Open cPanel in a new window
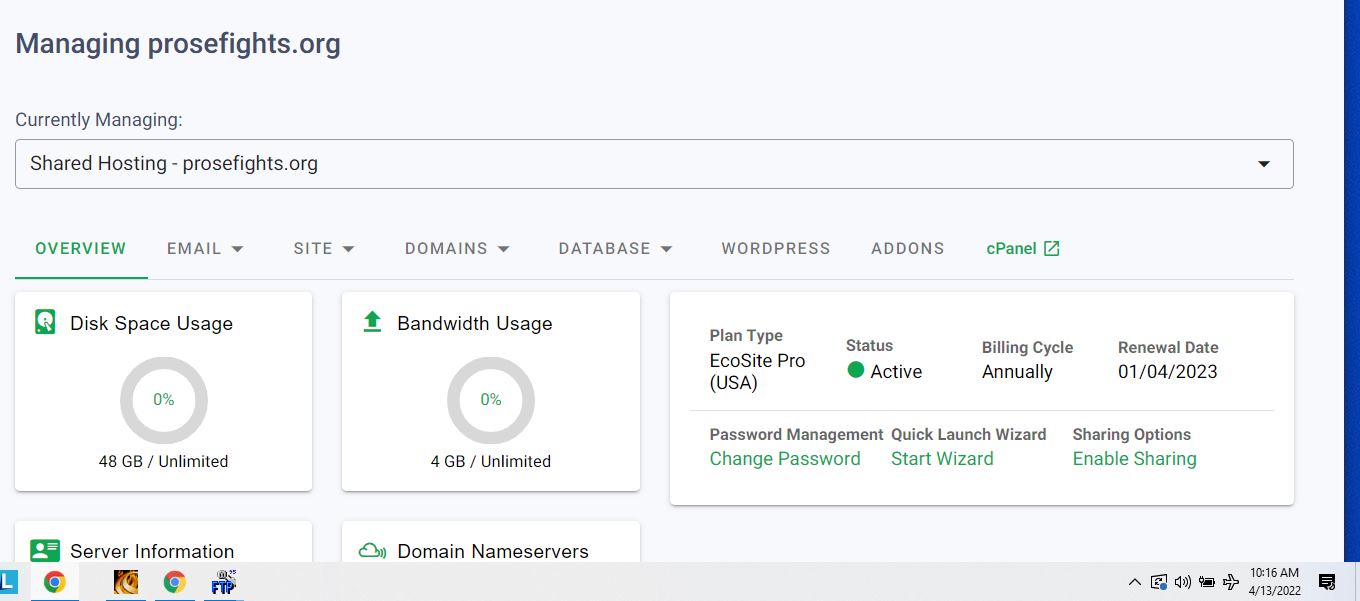Image resolution: width=1360 pixels, height=601 pixels. pos(1023,248)
